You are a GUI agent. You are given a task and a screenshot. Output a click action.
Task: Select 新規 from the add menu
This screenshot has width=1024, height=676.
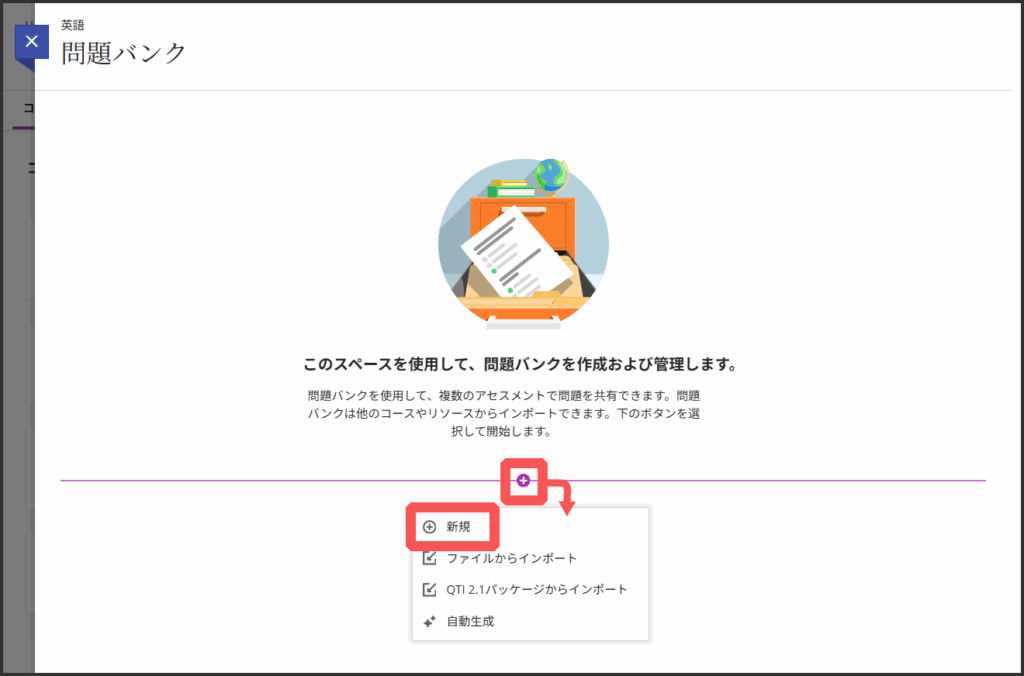pyautogui.click(x=458, y=527)
